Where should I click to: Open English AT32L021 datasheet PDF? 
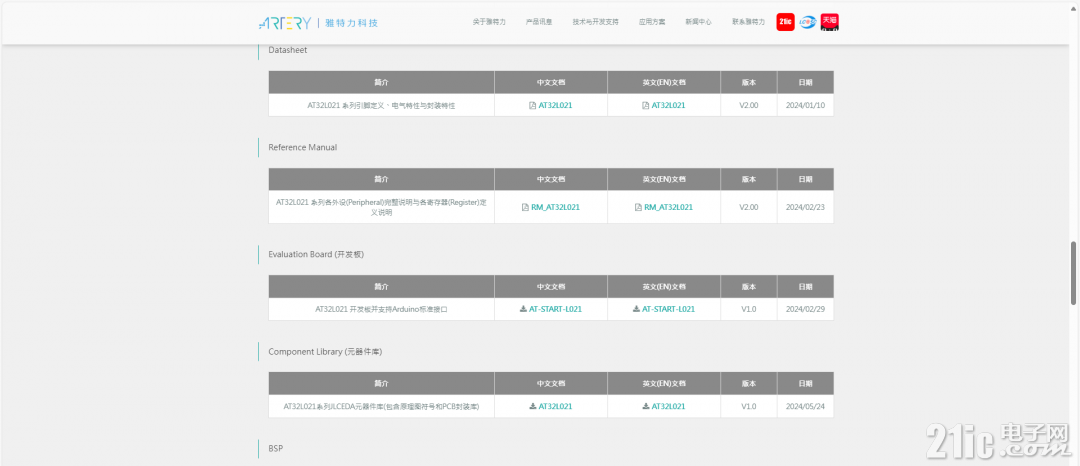[663, 105]
